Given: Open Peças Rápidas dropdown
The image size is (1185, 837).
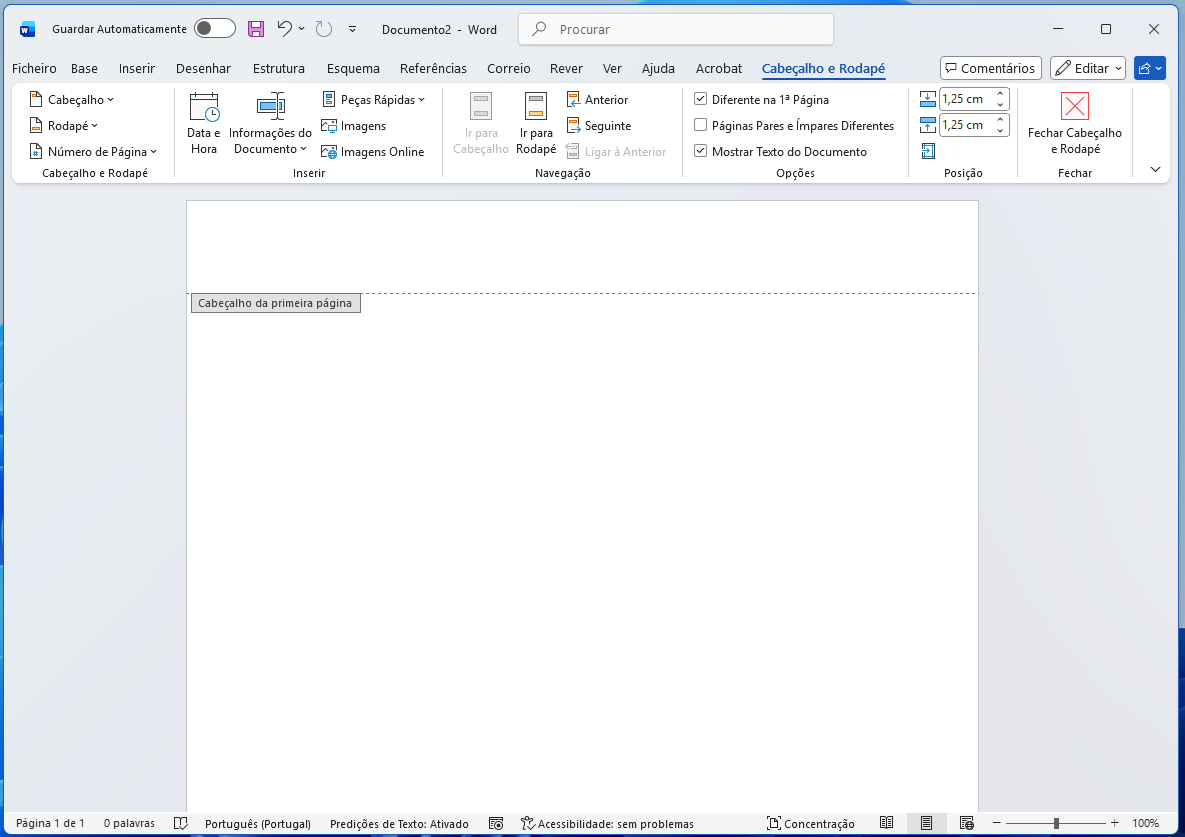Looking at the screenshot, I should point(374,100).
